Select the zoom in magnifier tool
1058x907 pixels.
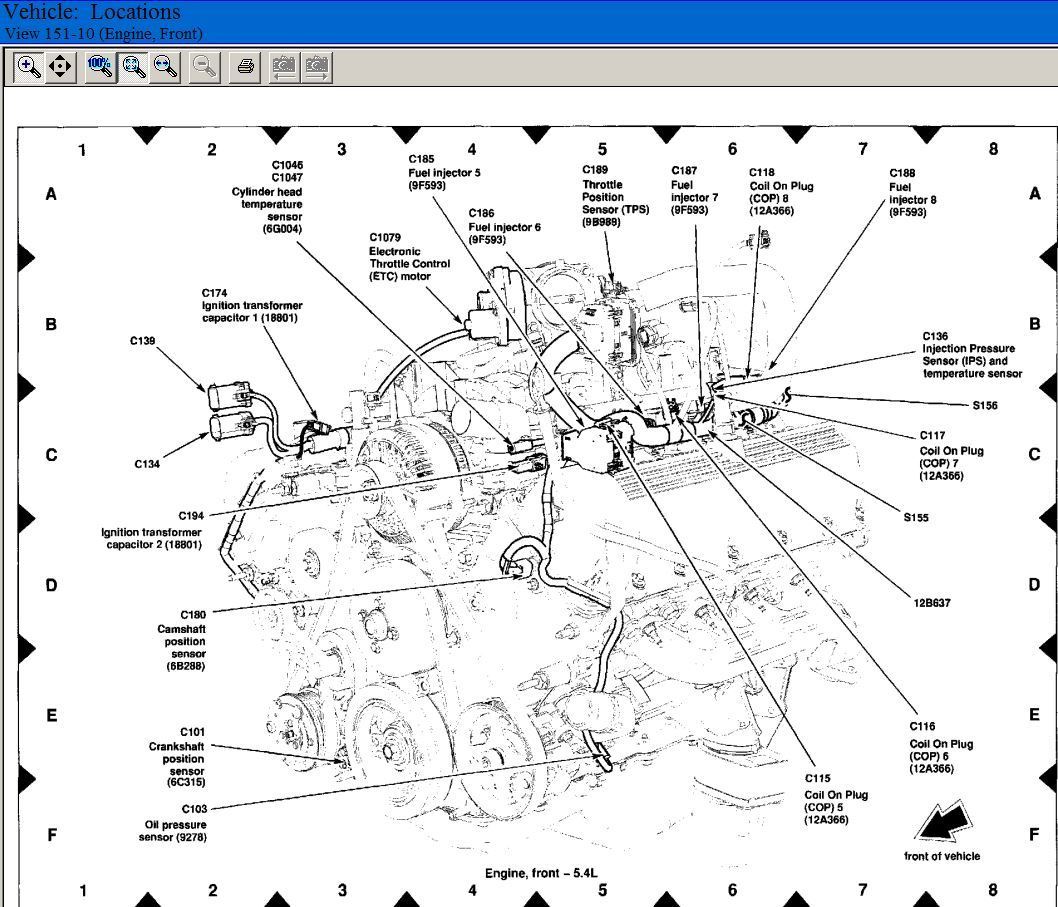[29, 67]
